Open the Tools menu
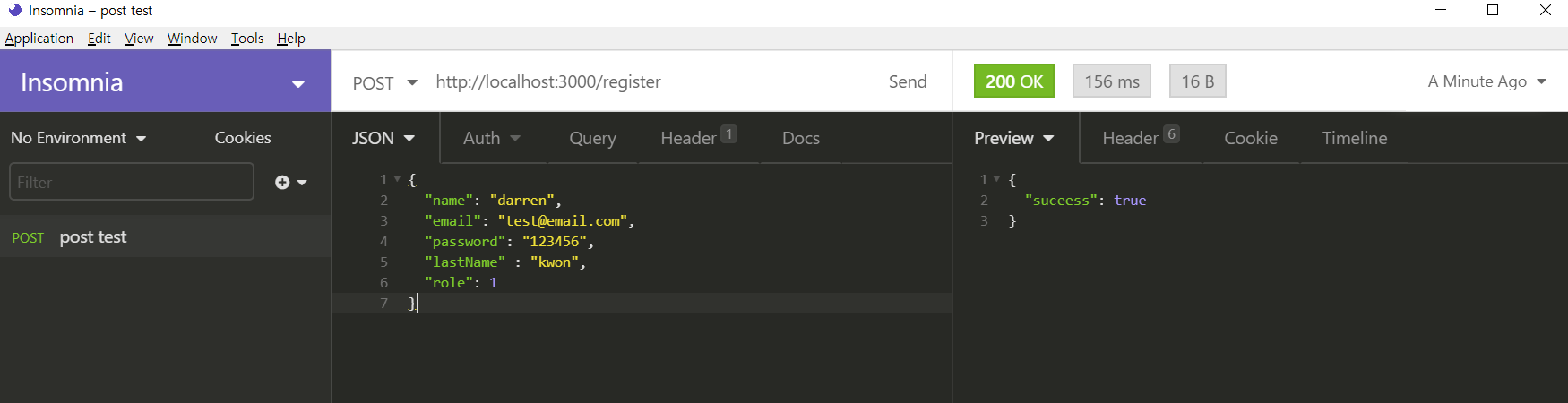1568x403 pixels. pyautogui.click(x=247, y=38)
